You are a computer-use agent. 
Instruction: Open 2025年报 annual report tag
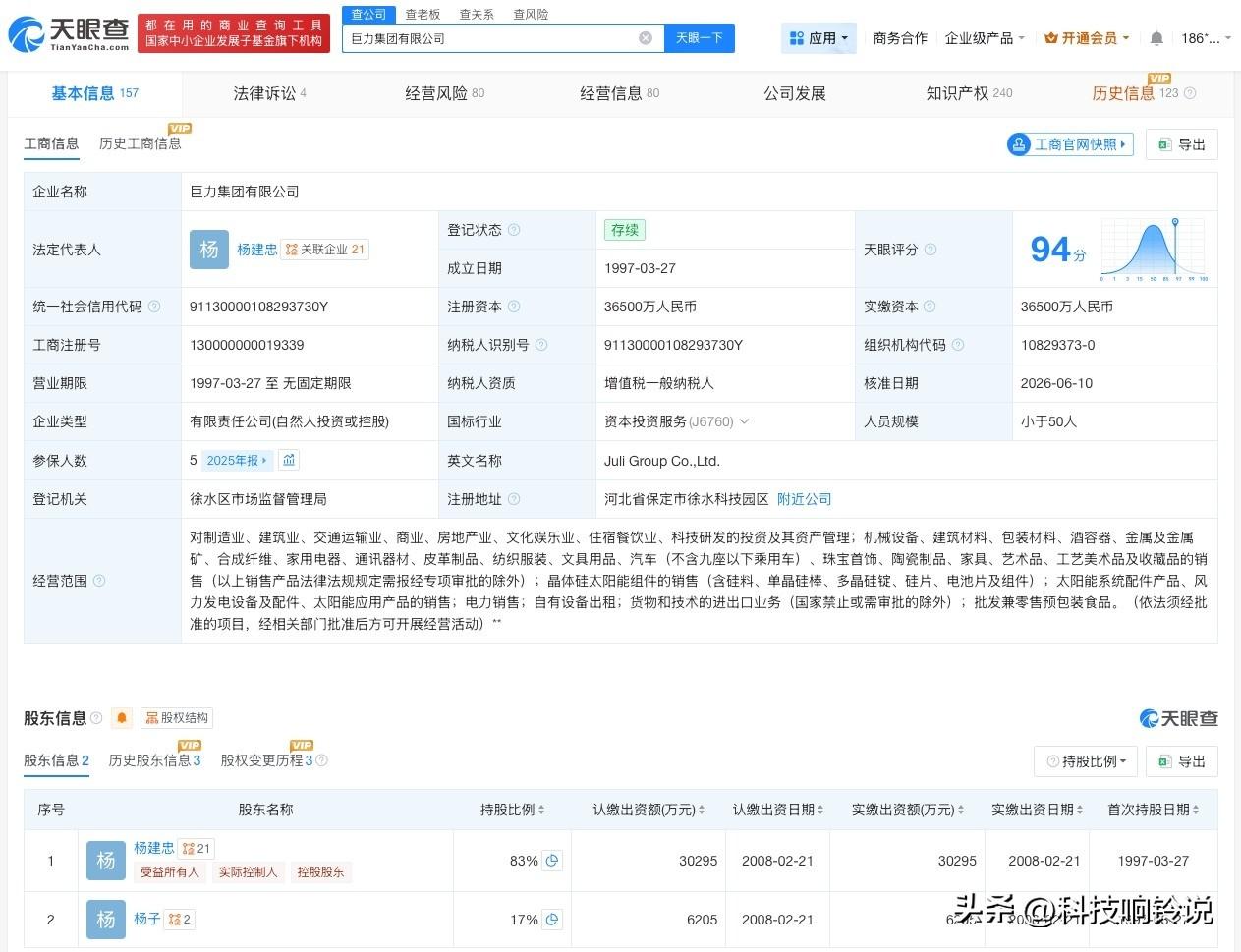pos(236,460)
